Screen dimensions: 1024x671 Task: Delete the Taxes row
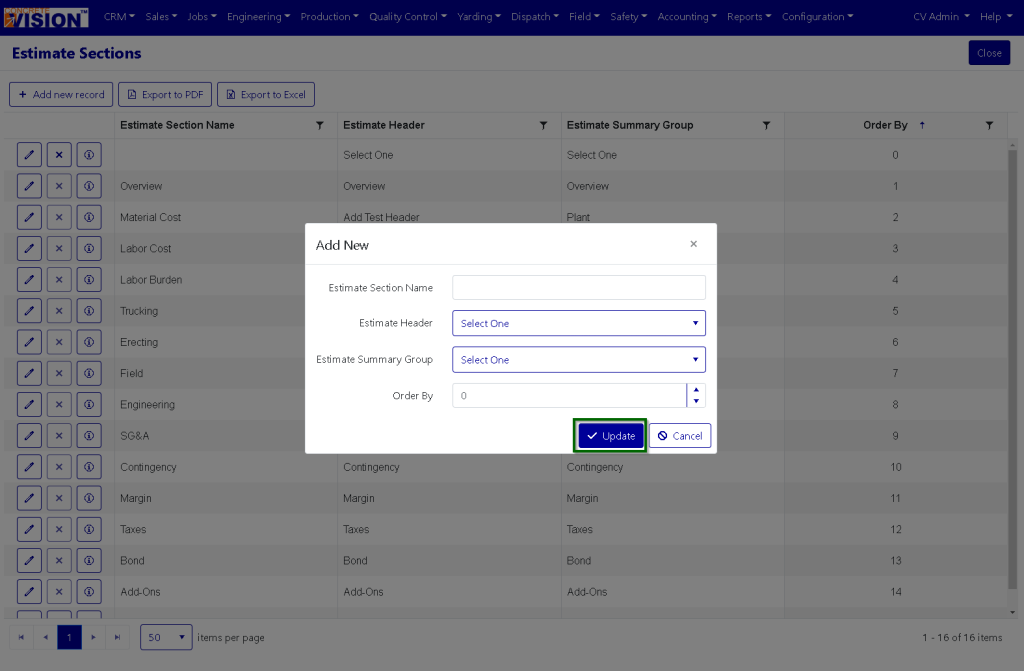pos(59,529)
